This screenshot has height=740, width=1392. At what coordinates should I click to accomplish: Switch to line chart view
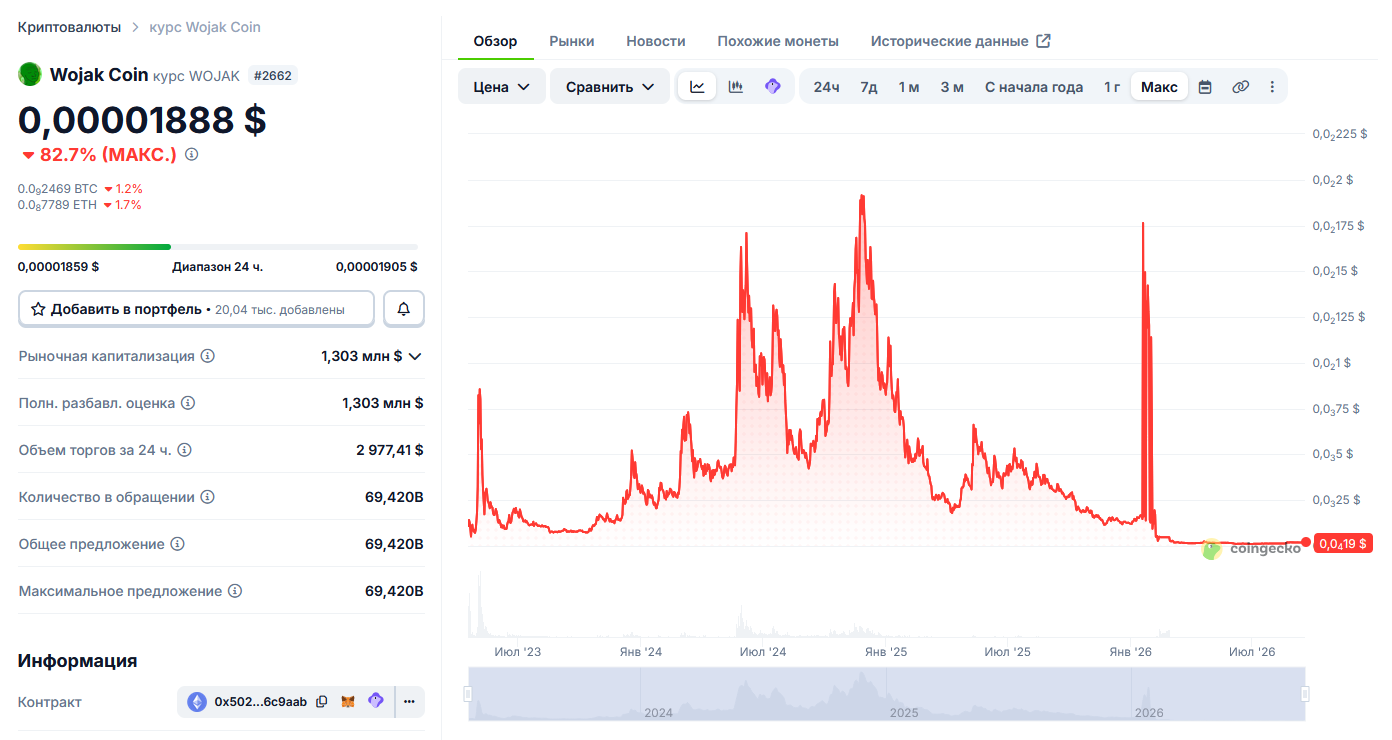(697, 87)
